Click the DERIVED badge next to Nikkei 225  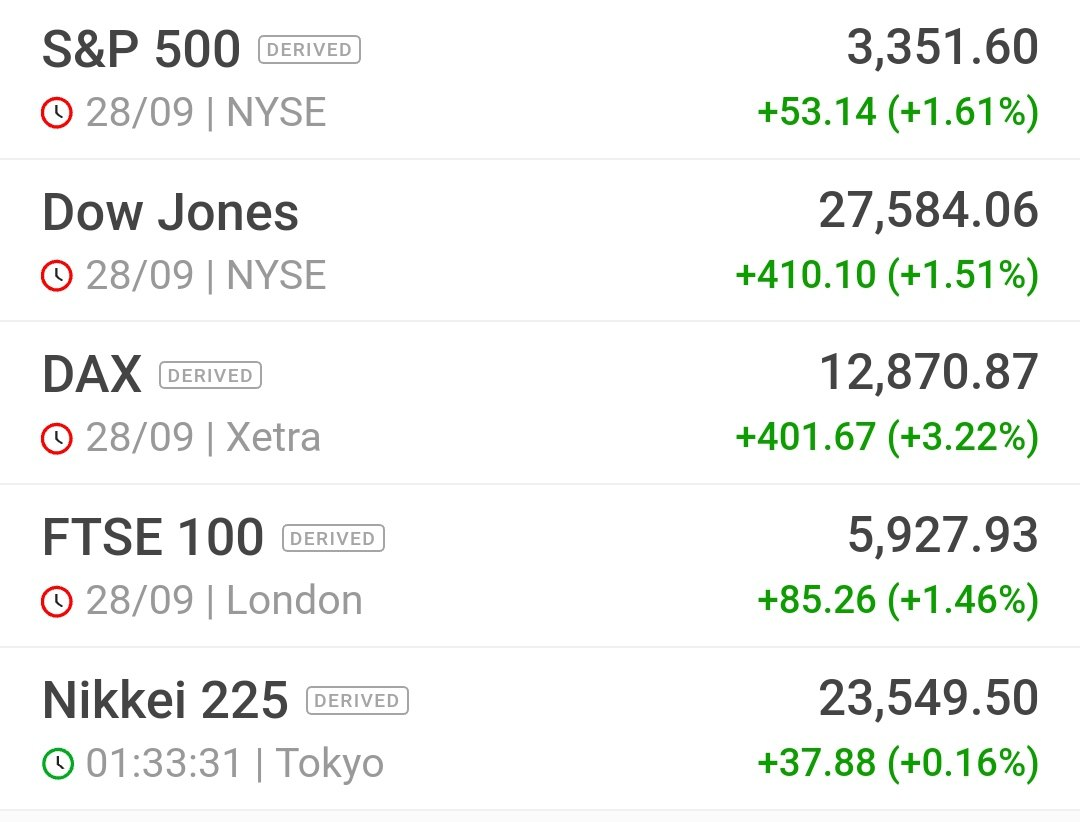(357, 701)
